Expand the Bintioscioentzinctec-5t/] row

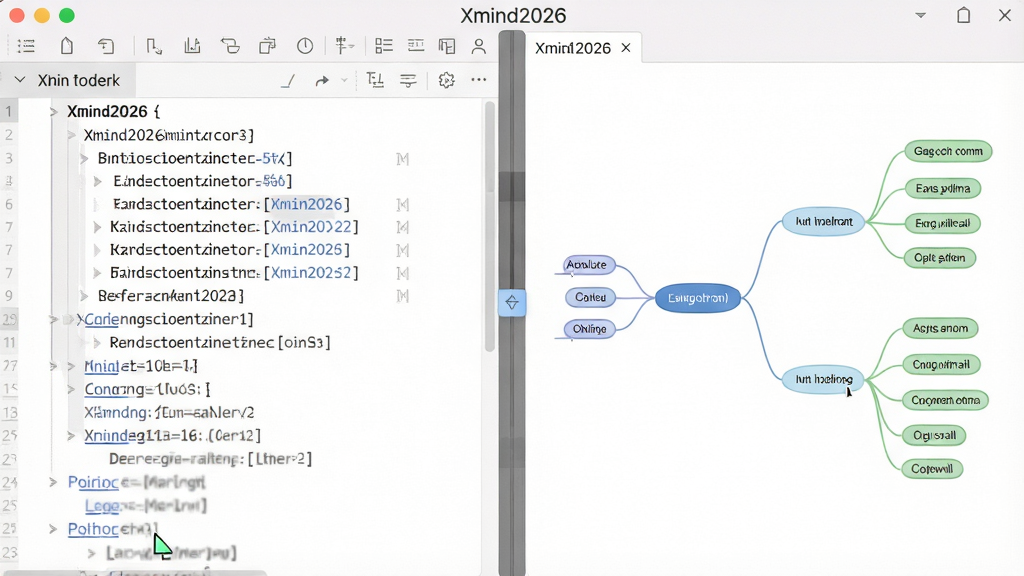(84, 159)
